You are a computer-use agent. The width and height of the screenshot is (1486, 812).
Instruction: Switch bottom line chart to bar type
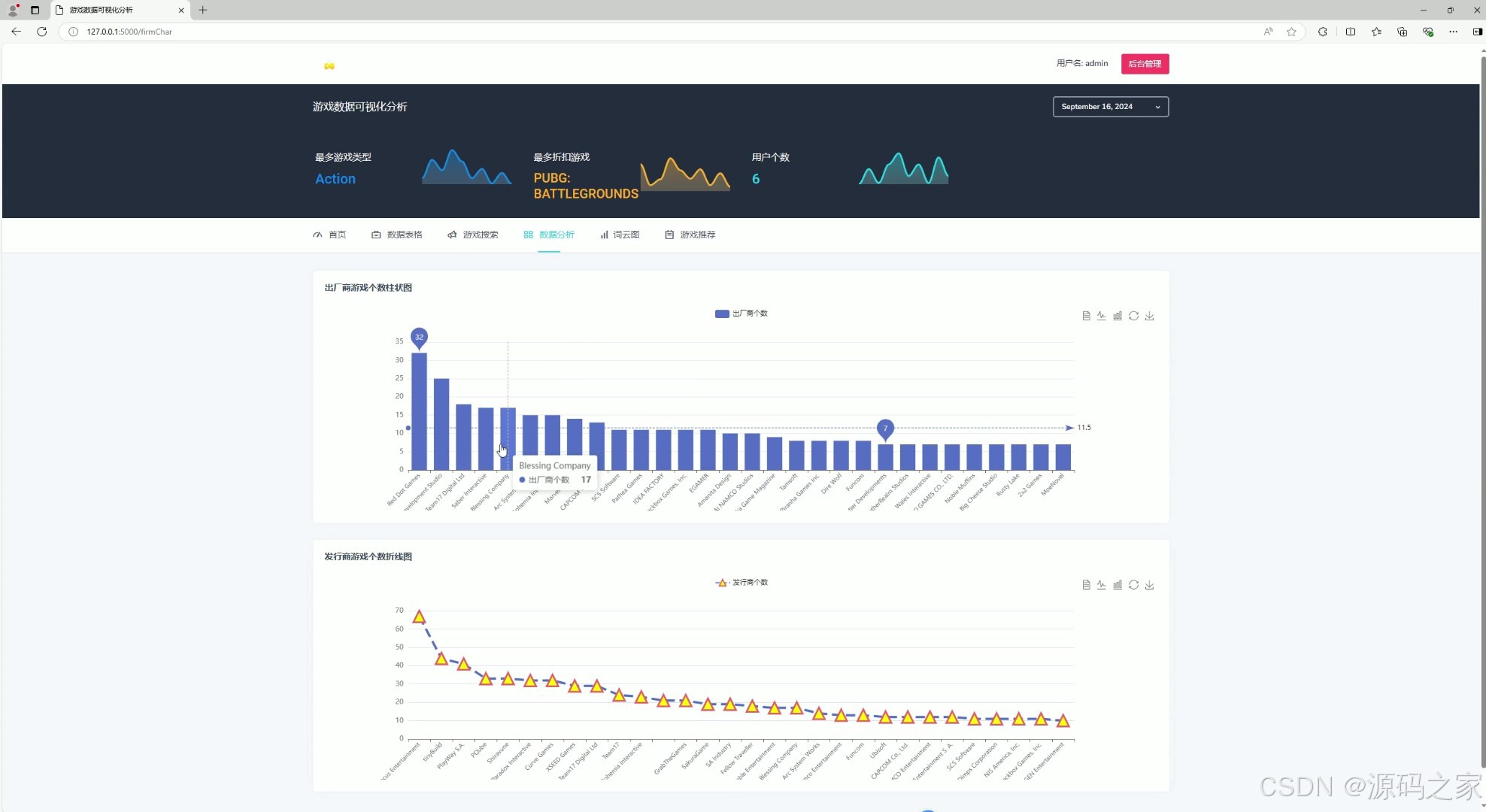1118,585
